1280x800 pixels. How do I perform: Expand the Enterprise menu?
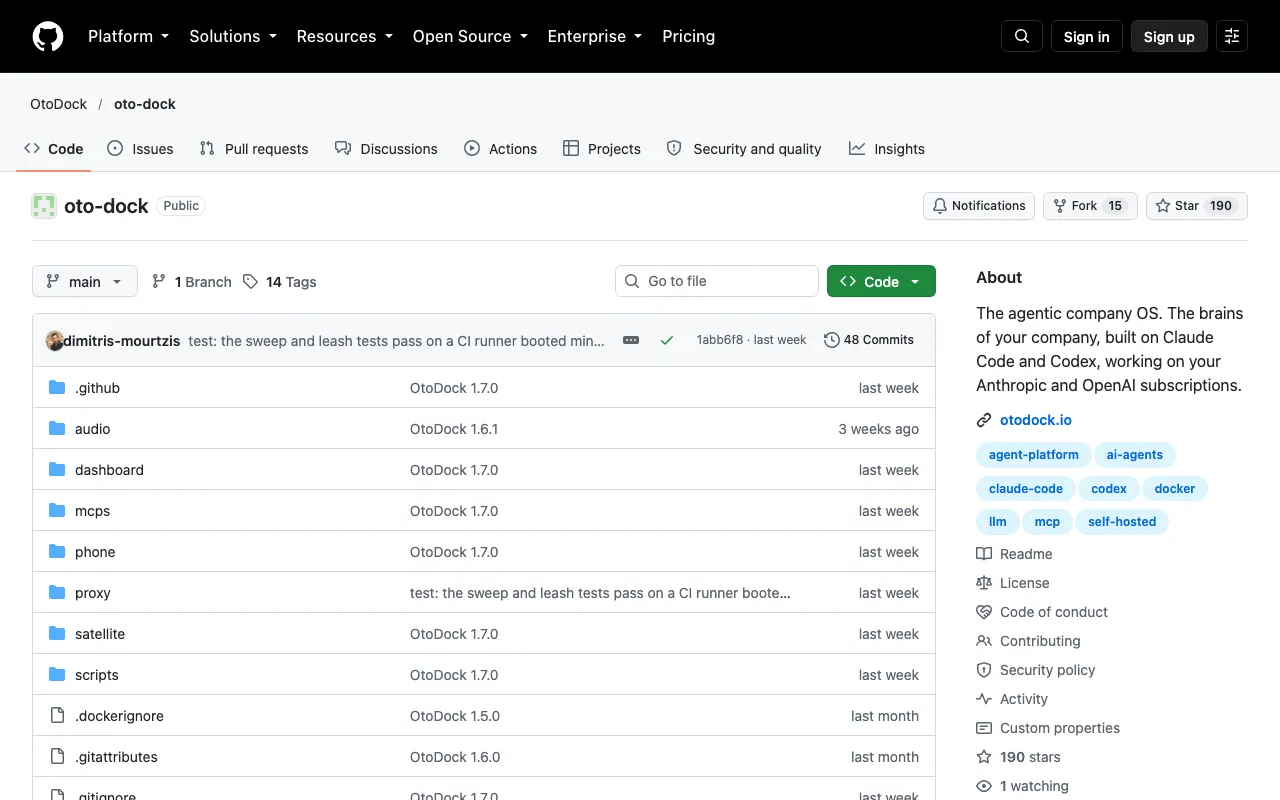[x=594, y=36]
